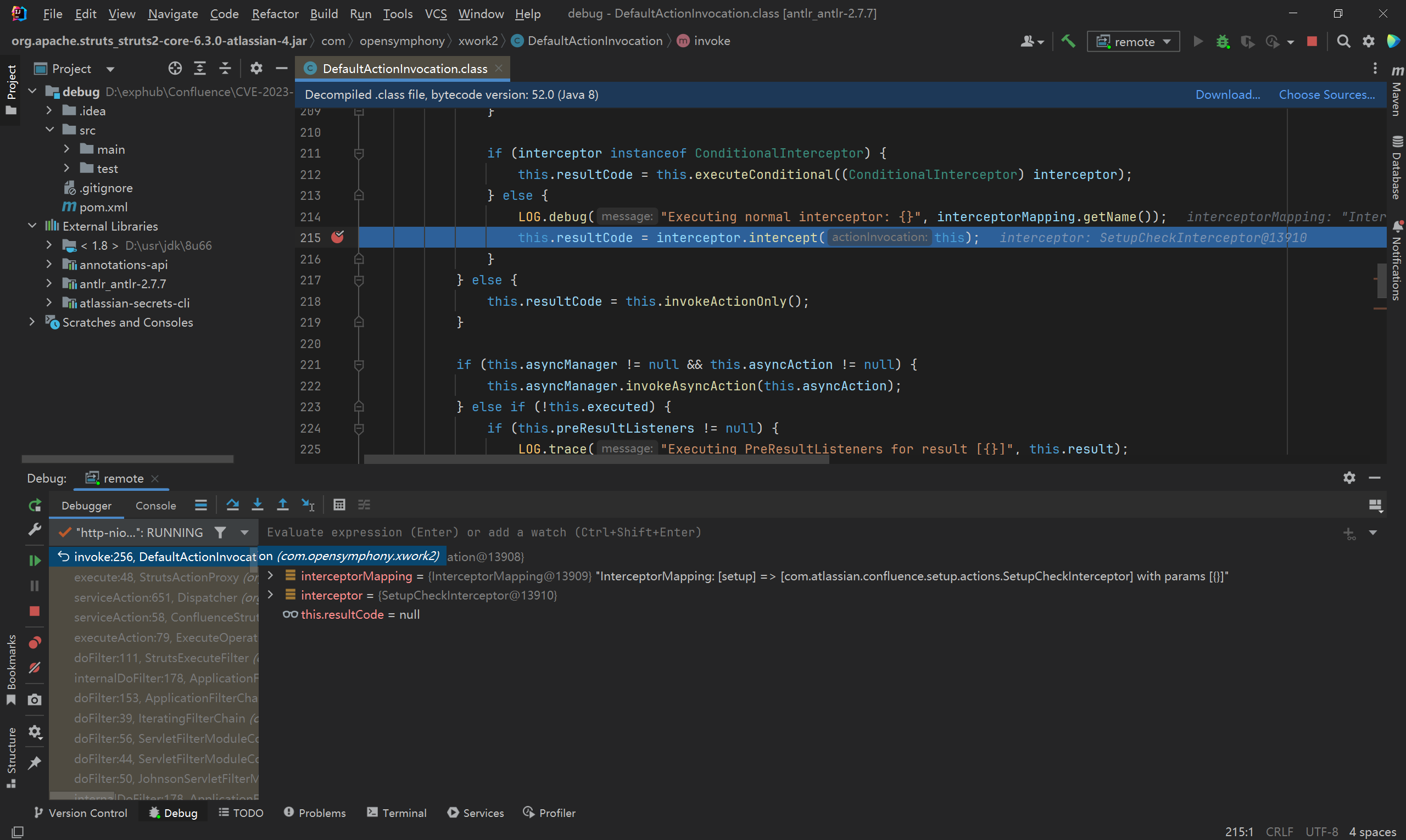The height and width of the screenshot is (840, 1406).
Task: Click the green Debug bug icon in top toolbar
Action: [x=1223, y=41]
